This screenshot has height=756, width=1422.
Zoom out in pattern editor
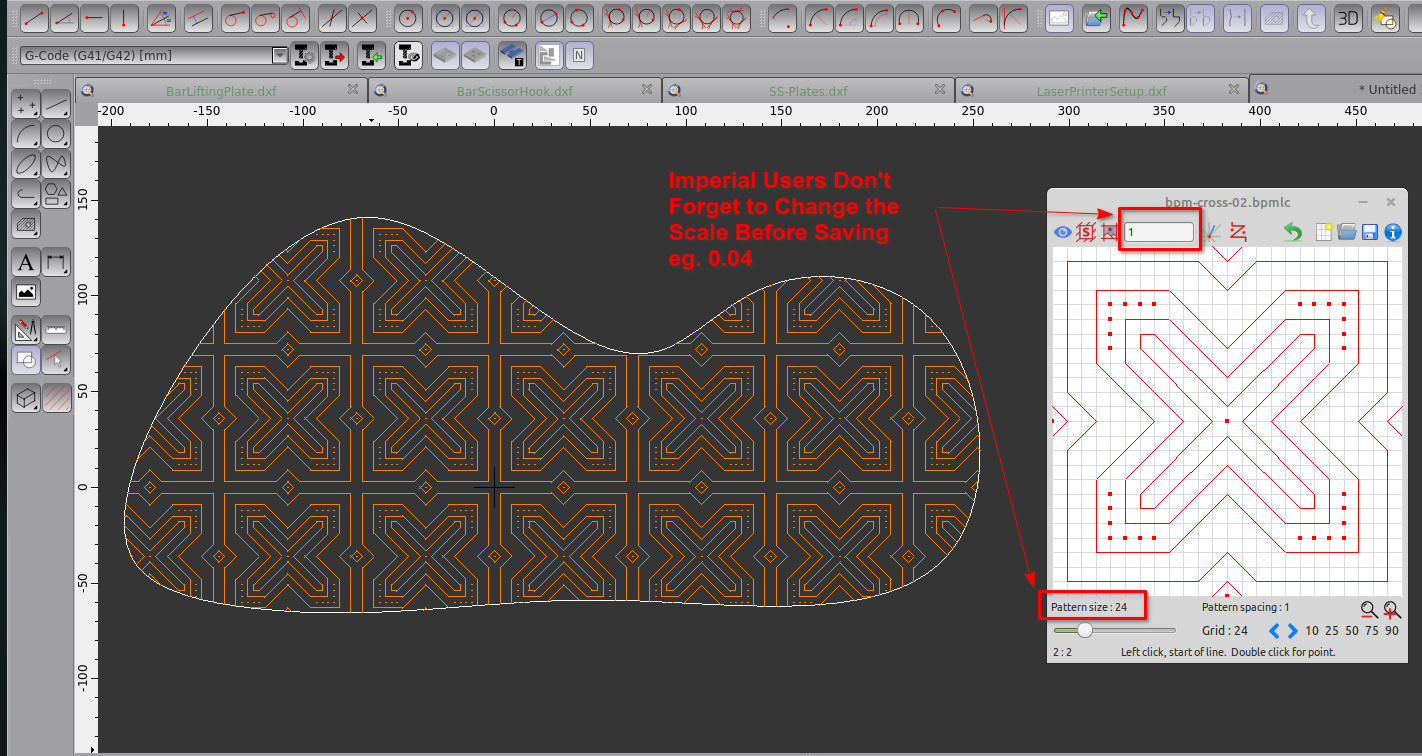point(1368,609)
